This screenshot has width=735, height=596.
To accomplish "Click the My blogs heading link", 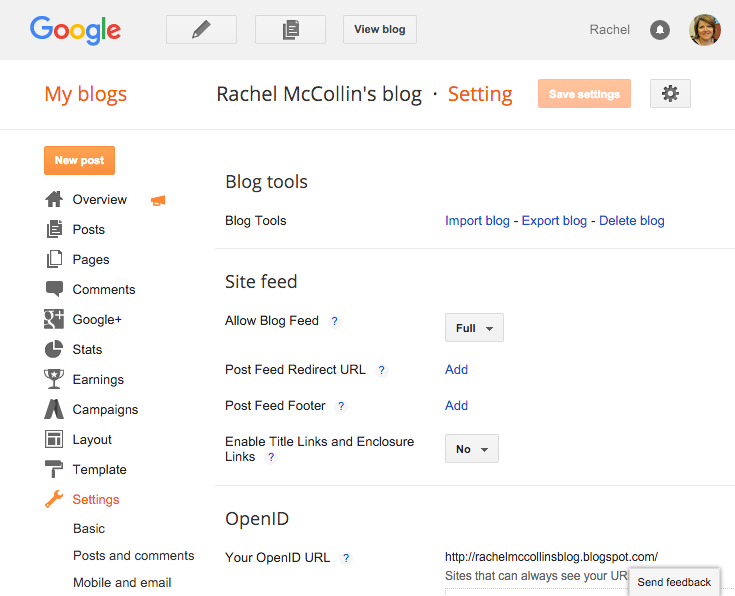I will [x=86, y=95].
